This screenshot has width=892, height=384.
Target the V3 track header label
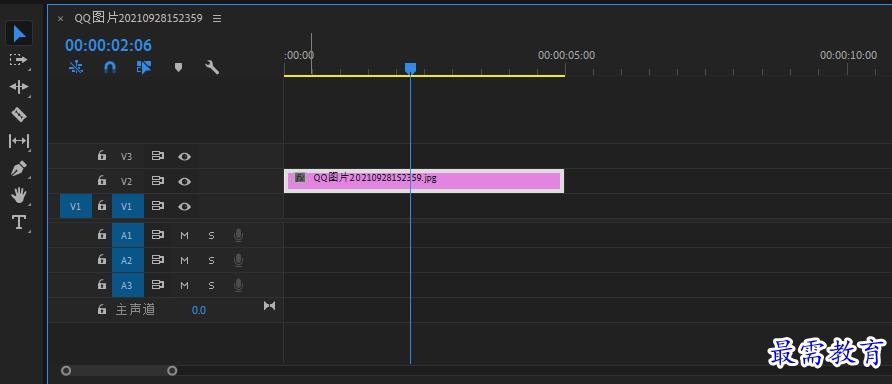[126, 156]
